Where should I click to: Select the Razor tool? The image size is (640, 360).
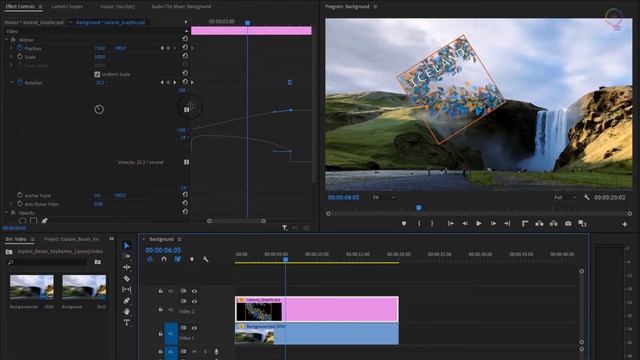click(127, 278)
